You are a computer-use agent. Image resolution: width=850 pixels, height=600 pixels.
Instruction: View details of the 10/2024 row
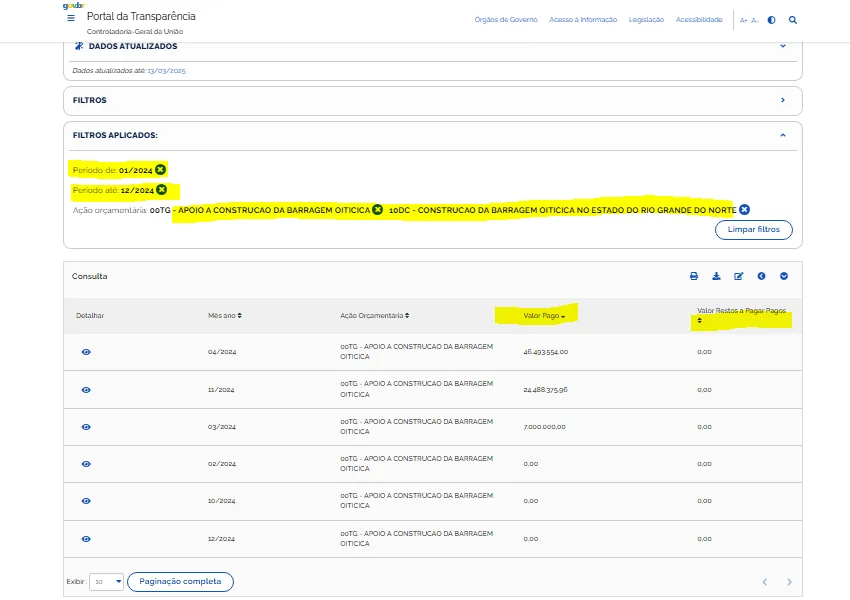86,501
